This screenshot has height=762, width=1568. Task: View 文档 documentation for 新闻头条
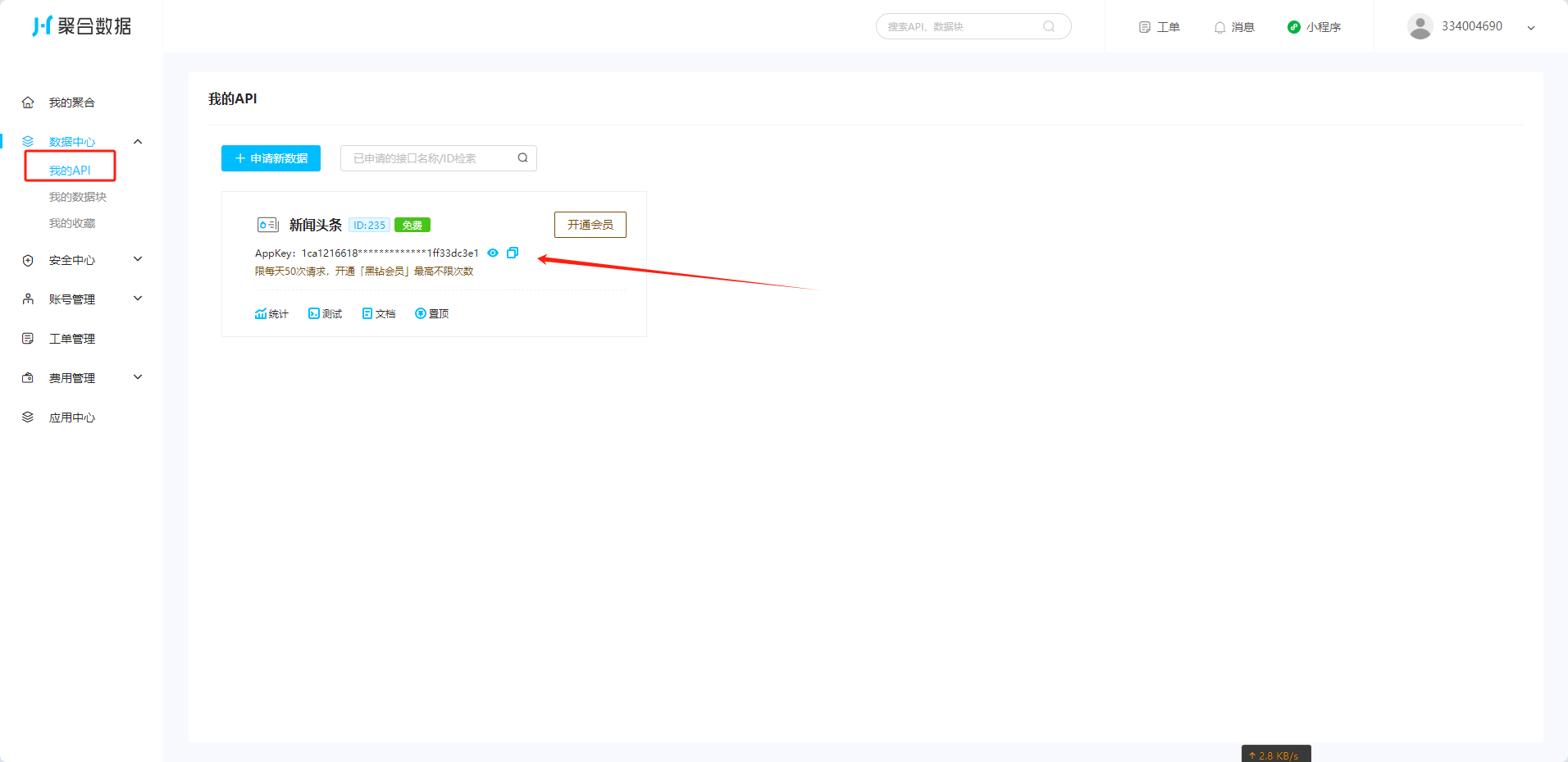[379, 314]
